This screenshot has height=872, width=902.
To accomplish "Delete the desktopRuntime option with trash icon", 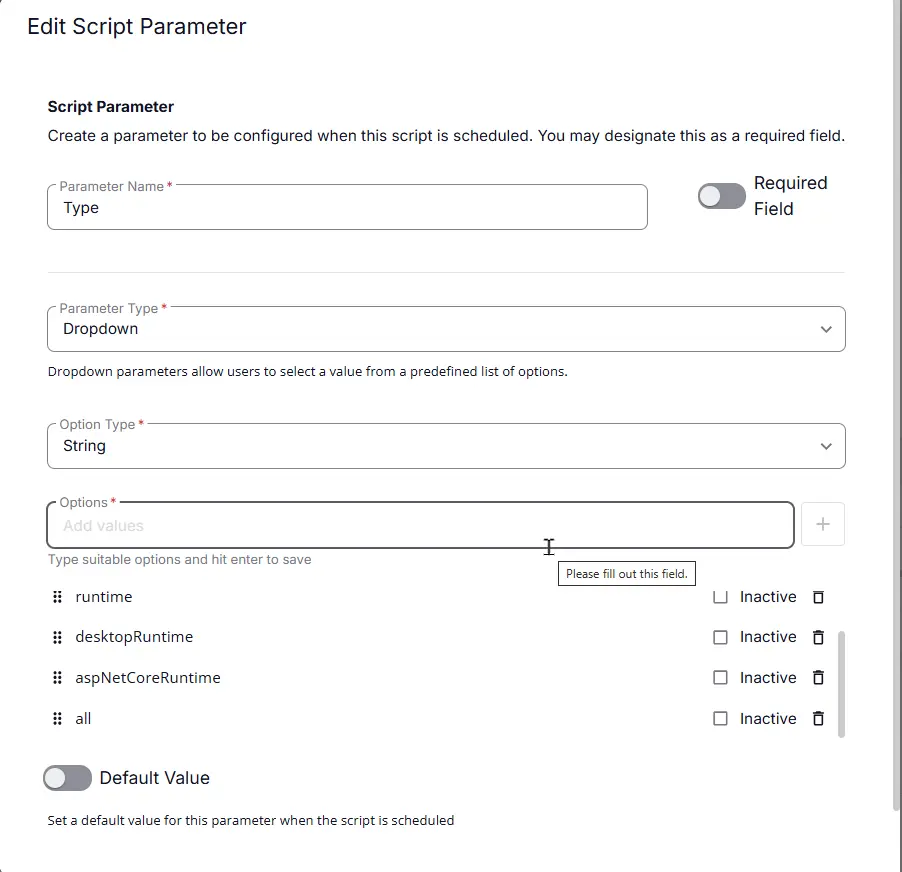I will tap(818, 637).
